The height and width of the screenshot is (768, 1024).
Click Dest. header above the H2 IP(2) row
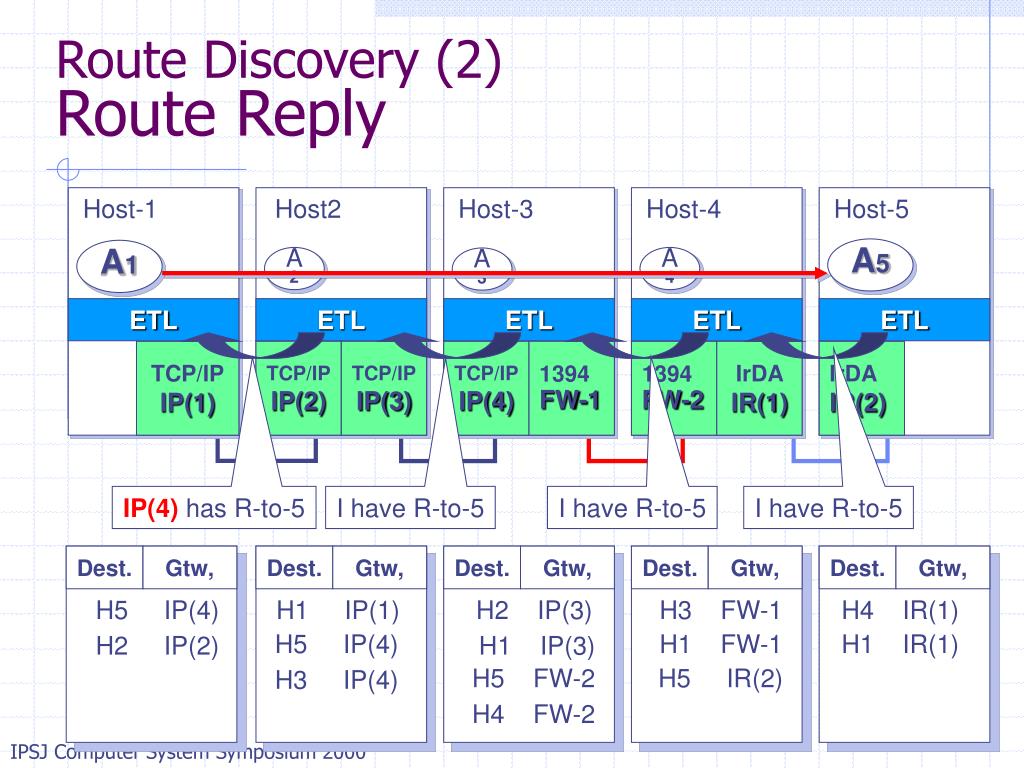[105, 568]
